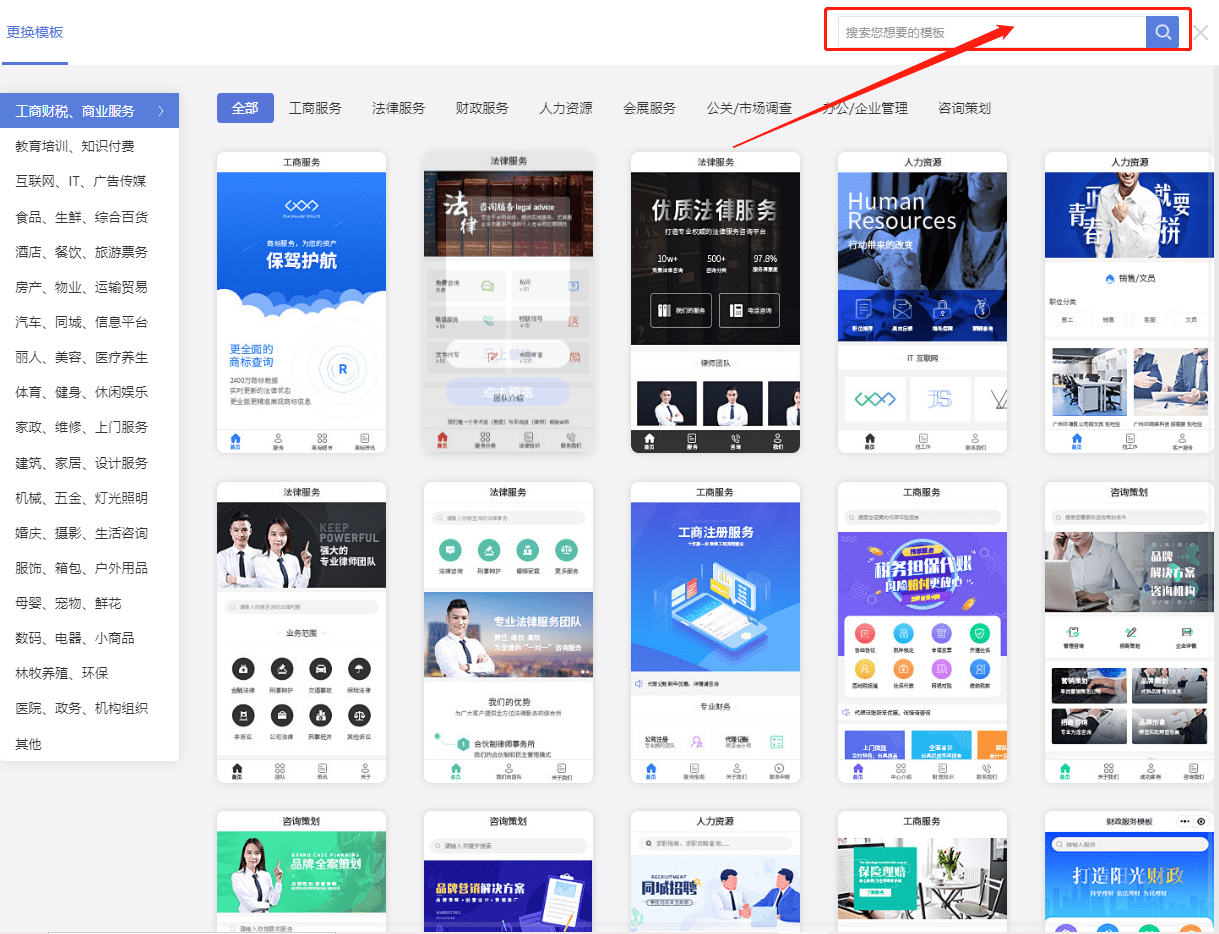Show the 咨询策划 filter tab

(x=964, y=108)
